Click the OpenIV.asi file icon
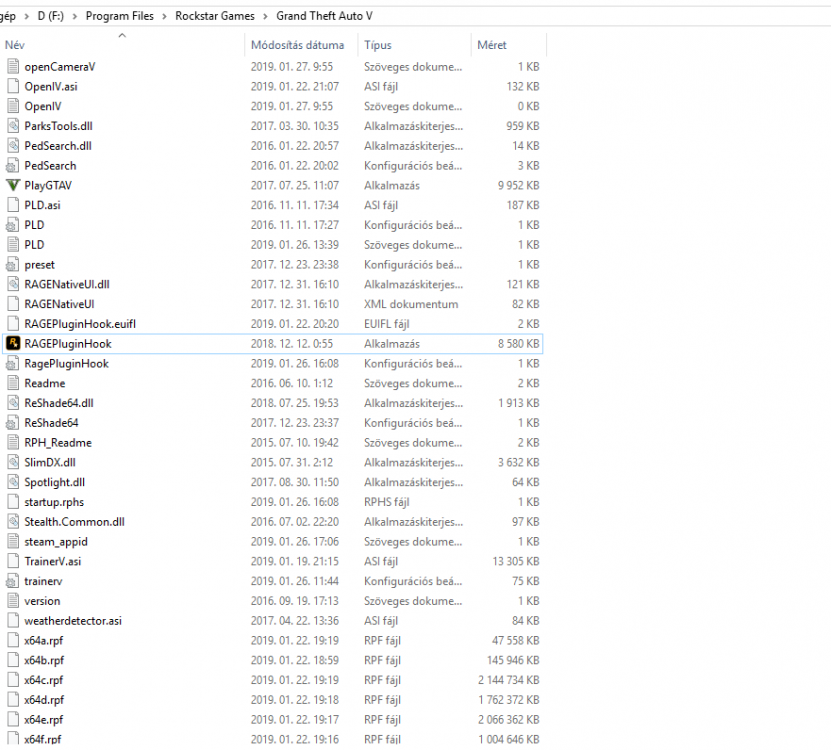Screen dimensions: 831x750 pos(13,86)
